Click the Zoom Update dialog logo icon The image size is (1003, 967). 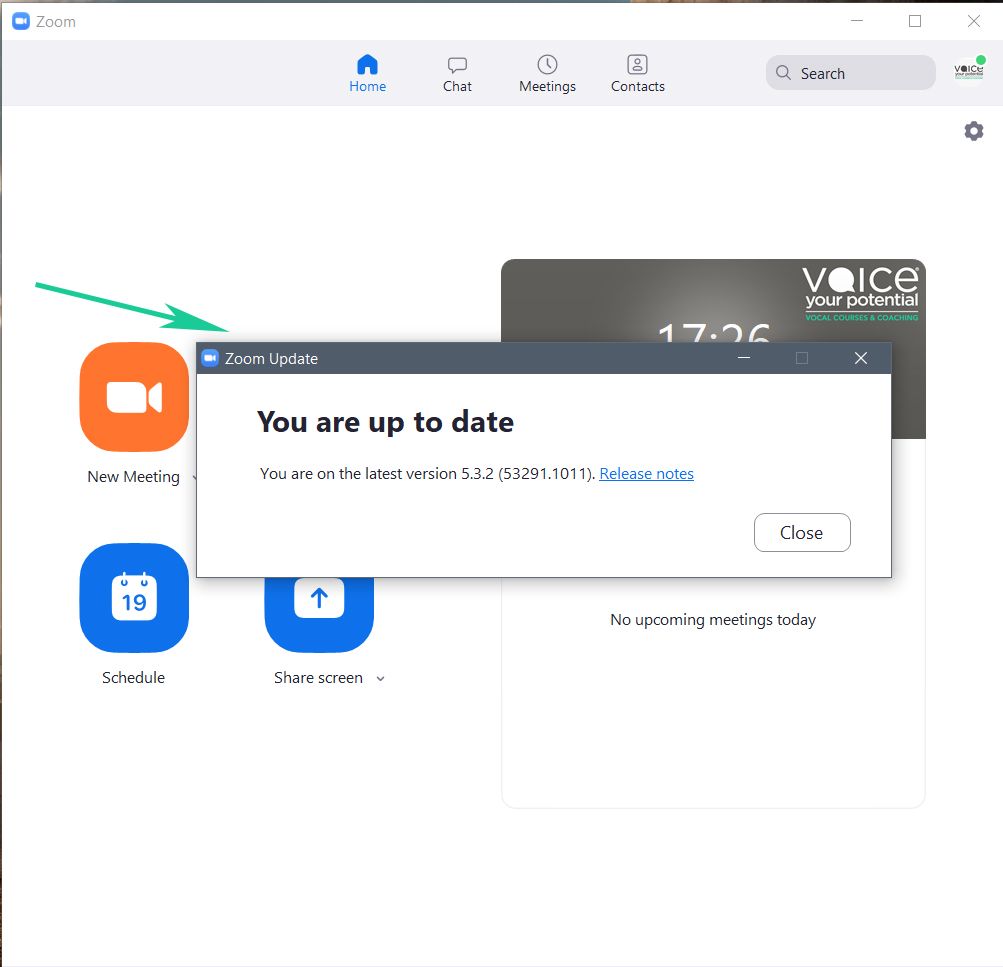(x=210, y=358)
